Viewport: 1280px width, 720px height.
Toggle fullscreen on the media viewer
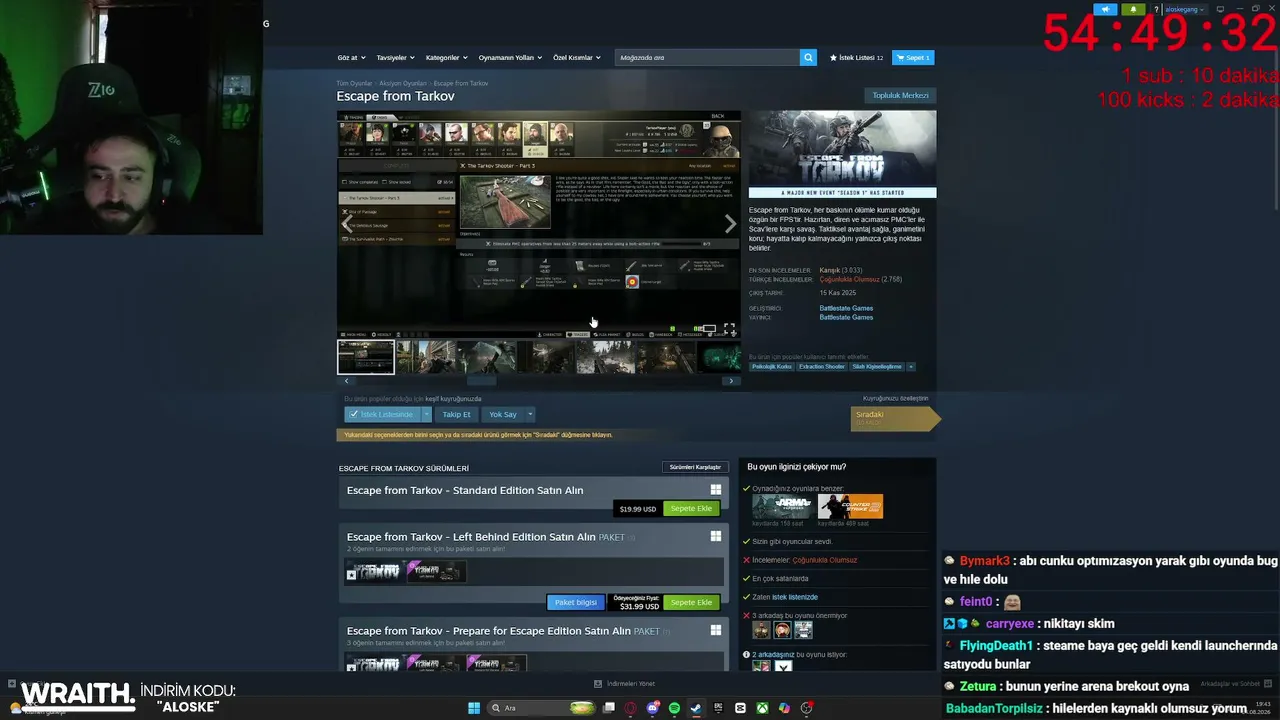click(729, 328)
